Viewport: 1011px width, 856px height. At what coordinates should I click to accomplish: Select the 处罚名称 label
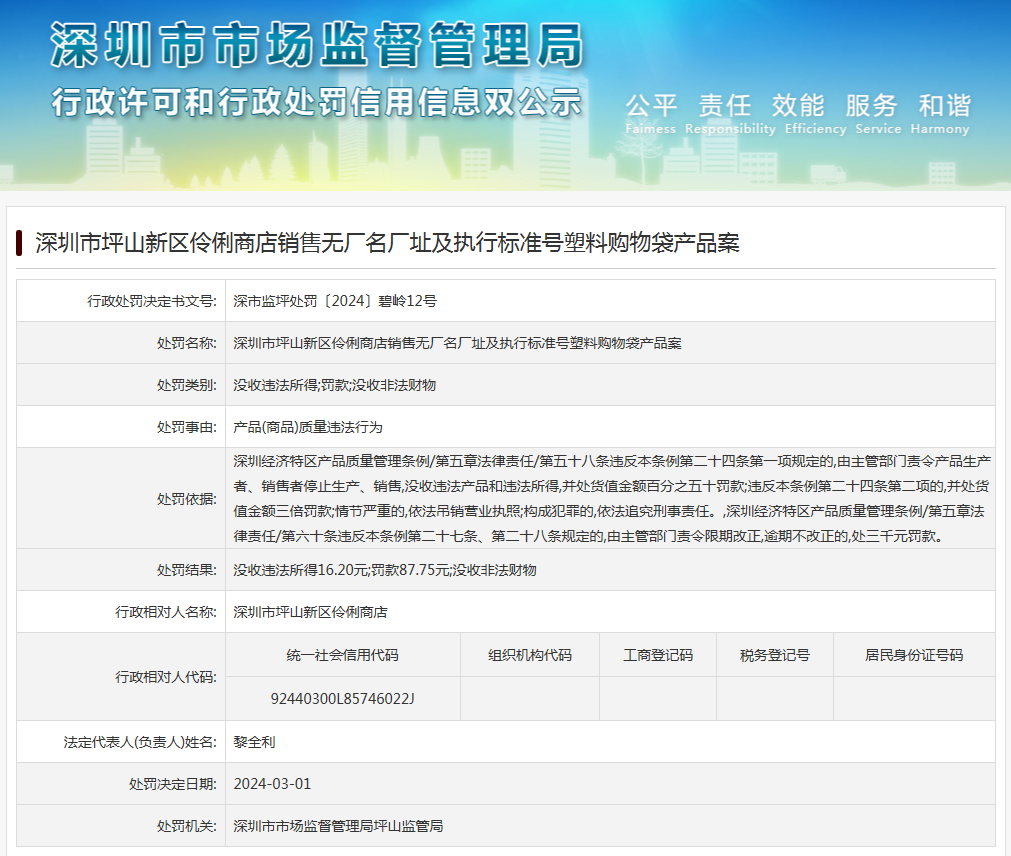pos(187,343)
